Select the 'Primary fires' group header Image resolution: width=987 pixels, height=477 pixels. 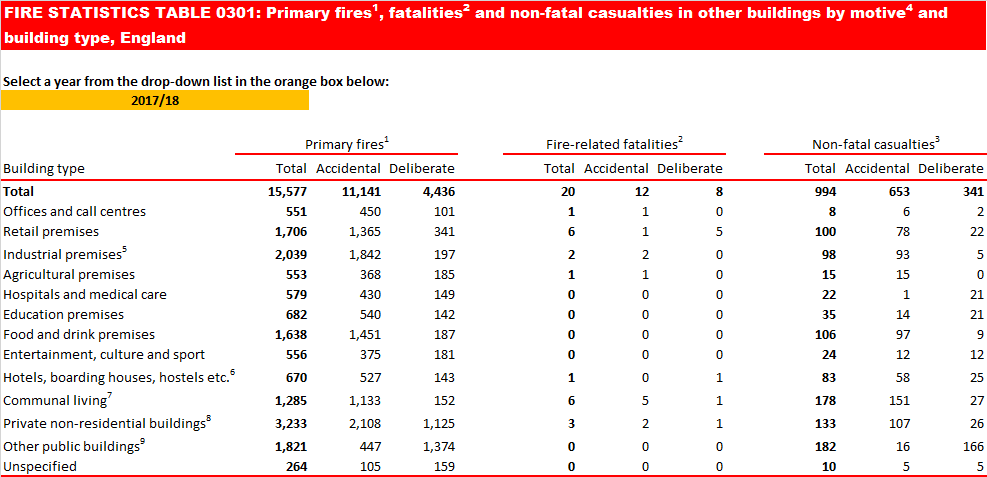tap(347, 144)
